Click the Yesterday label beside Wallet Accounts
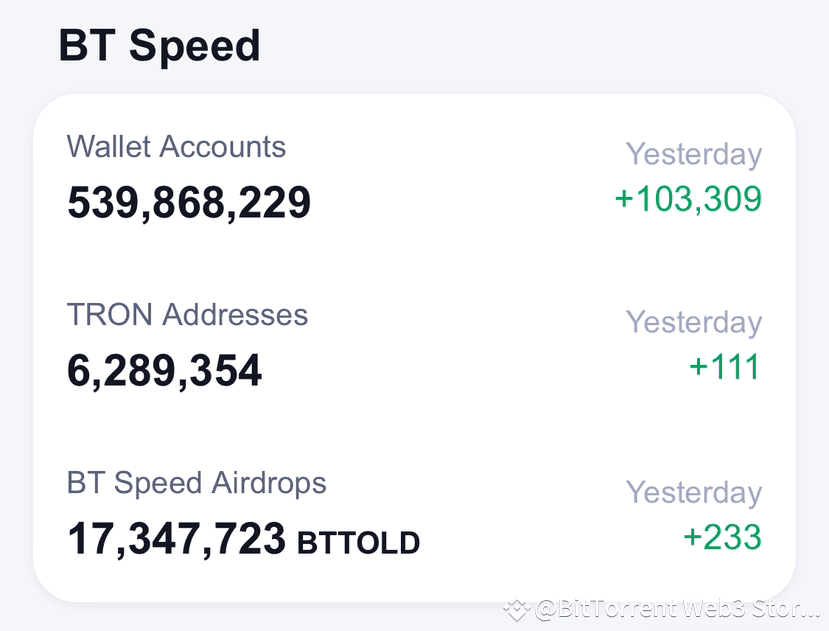Viewport: 829px width, 631px height. coord(694,154)
